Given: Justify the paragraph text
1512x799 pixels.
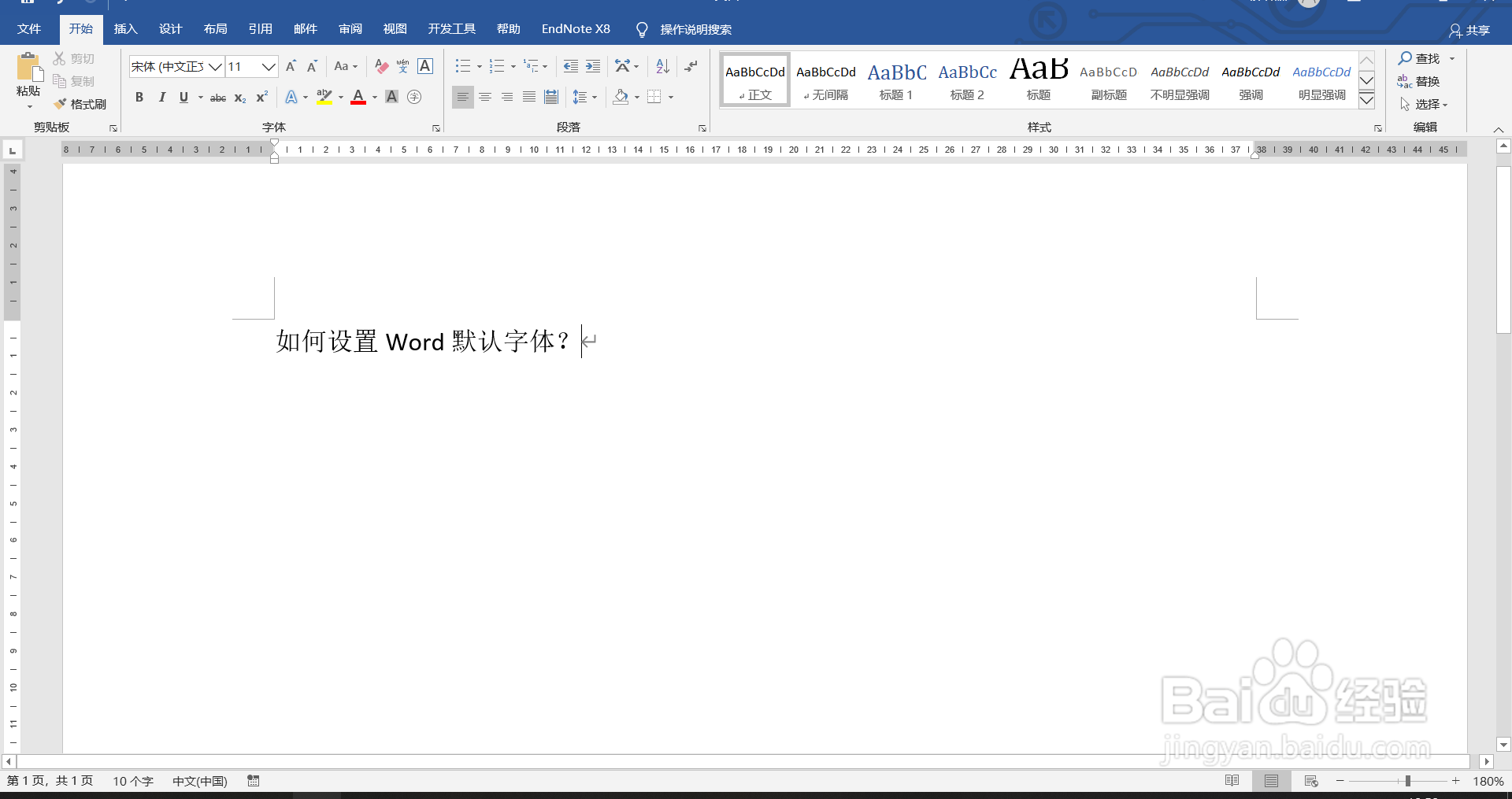Looking at the screenshot, I should (529, 97).
